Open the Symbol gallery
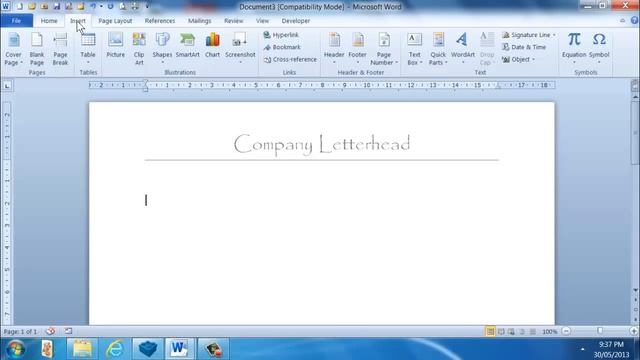The image size is (640, 360). point(599,48)
